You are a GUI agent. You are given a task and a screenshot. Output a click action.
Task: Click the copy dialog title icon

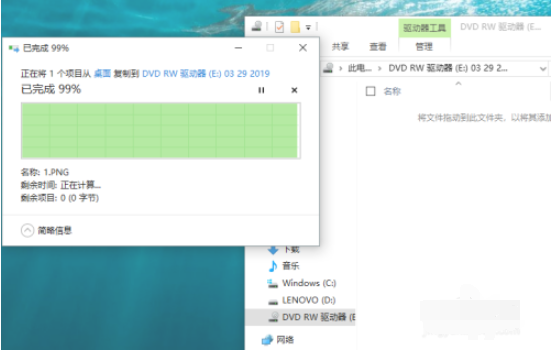pos(14,48)
